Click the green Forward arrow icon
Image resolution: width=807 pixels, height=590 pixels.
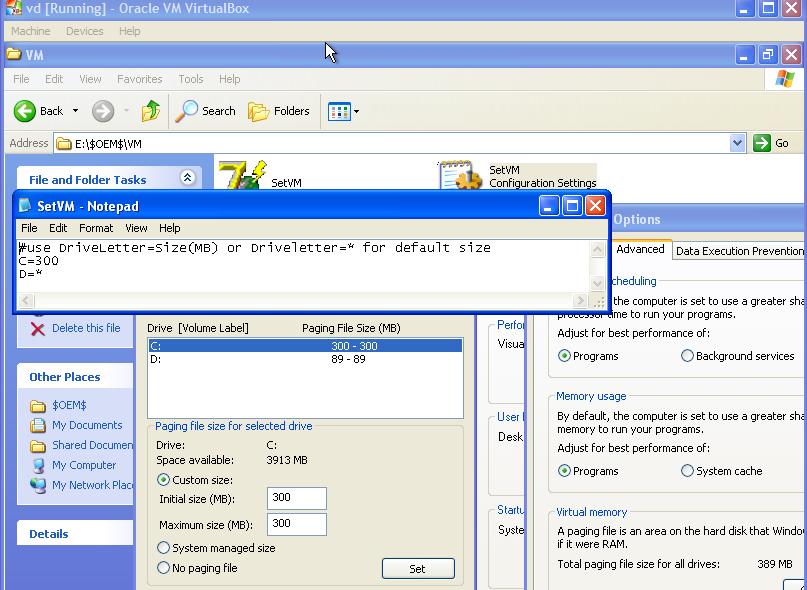point(103,111)
